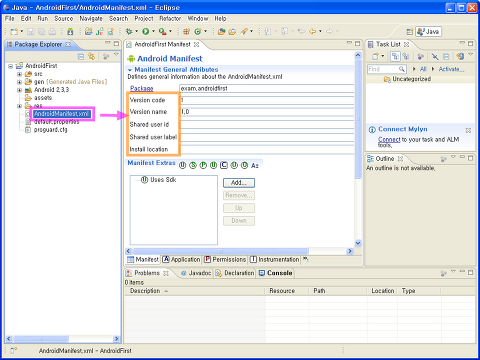Switch to the Application tab
The width and height of the screenshot is (480, 360).
point(182,260)
